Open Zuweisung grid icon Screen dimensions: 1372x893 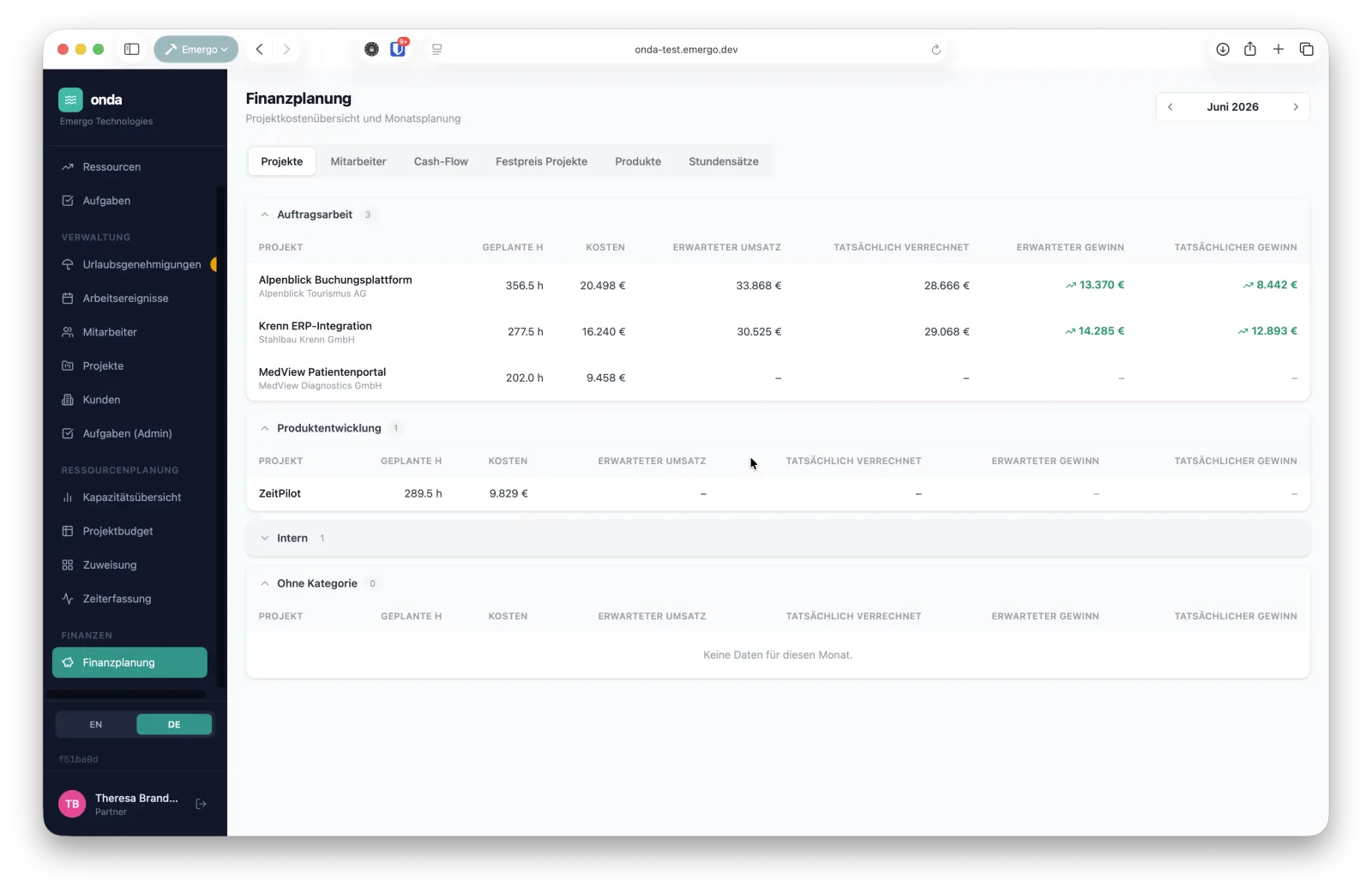click(x=68, y=565)
